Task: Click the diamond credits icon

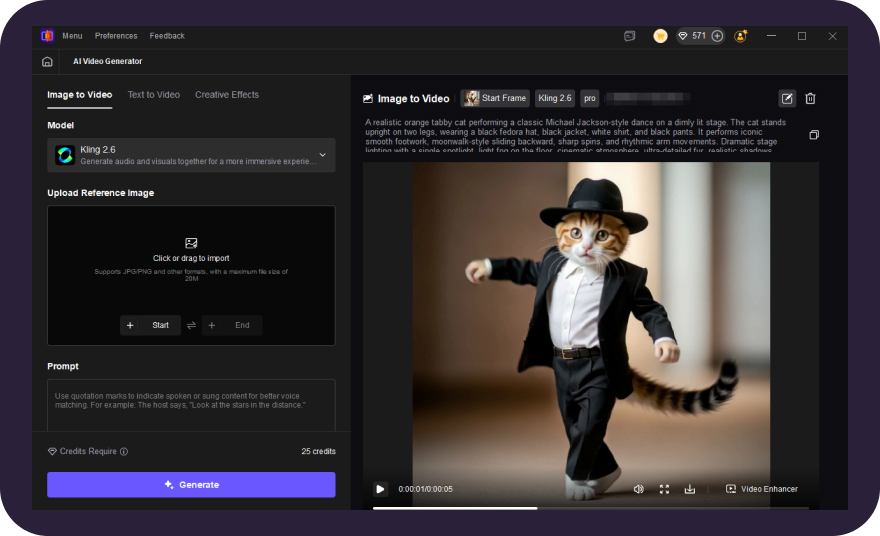Action: tap(683, 36)
